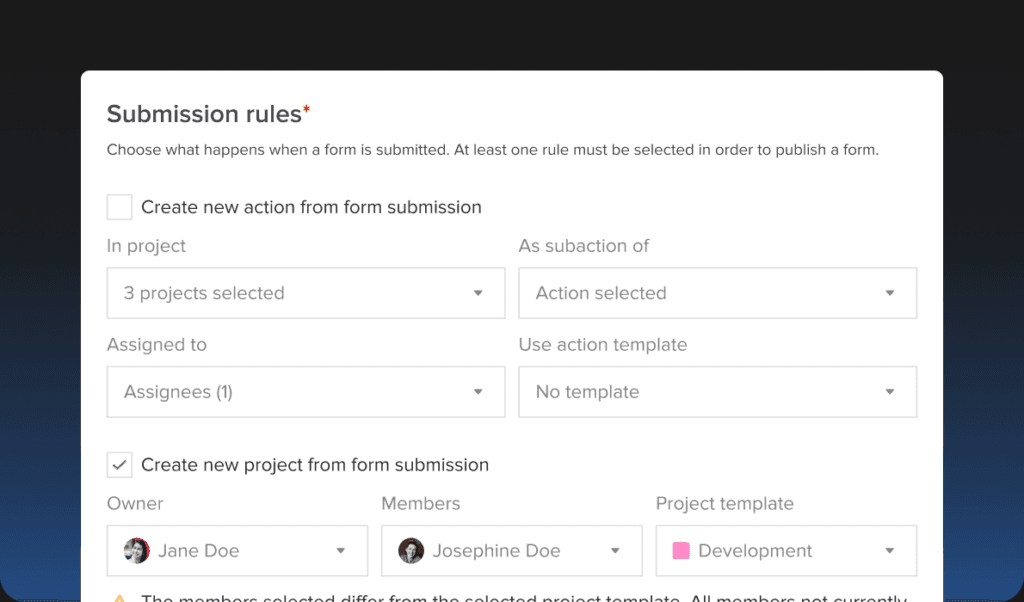Expand the Use action template dropdown
This screenshot has height=602, width=1024.
tap(717, 392)
